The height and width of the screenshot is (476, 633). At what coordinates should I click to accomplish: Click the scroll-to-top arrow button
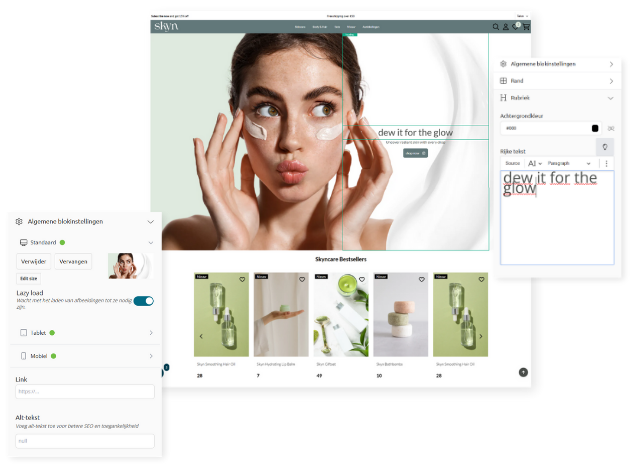[x=523, y=372]
